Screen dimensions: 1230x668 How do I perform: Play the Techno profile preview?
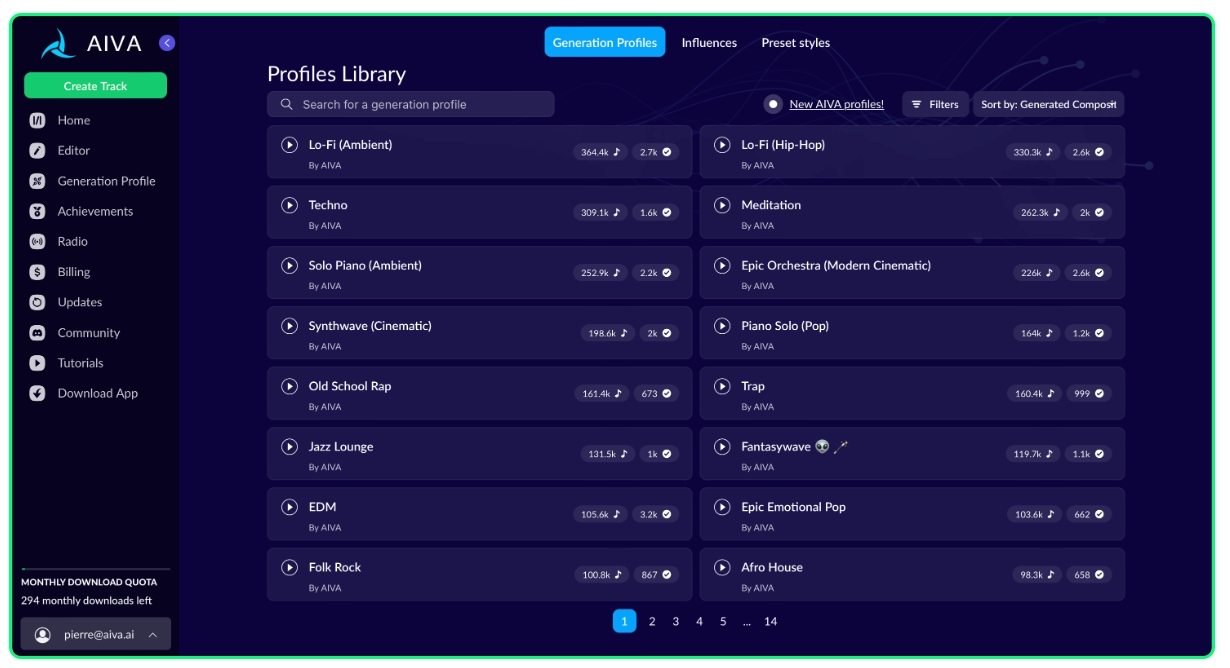[290, 205]
